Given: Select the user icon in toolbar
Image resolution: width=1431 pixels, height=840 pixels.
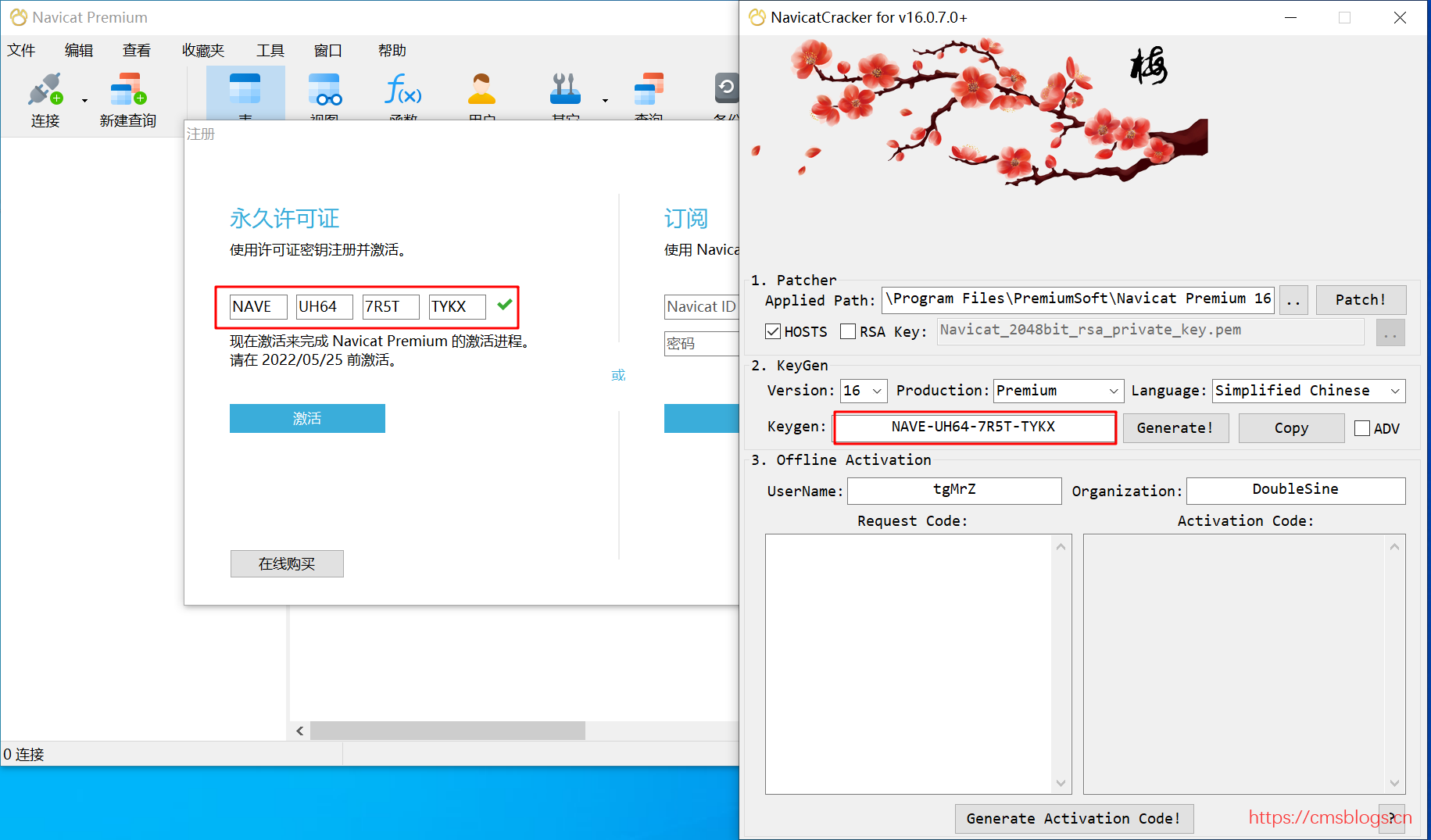Looking at the screenshot, I should [481, 89].
